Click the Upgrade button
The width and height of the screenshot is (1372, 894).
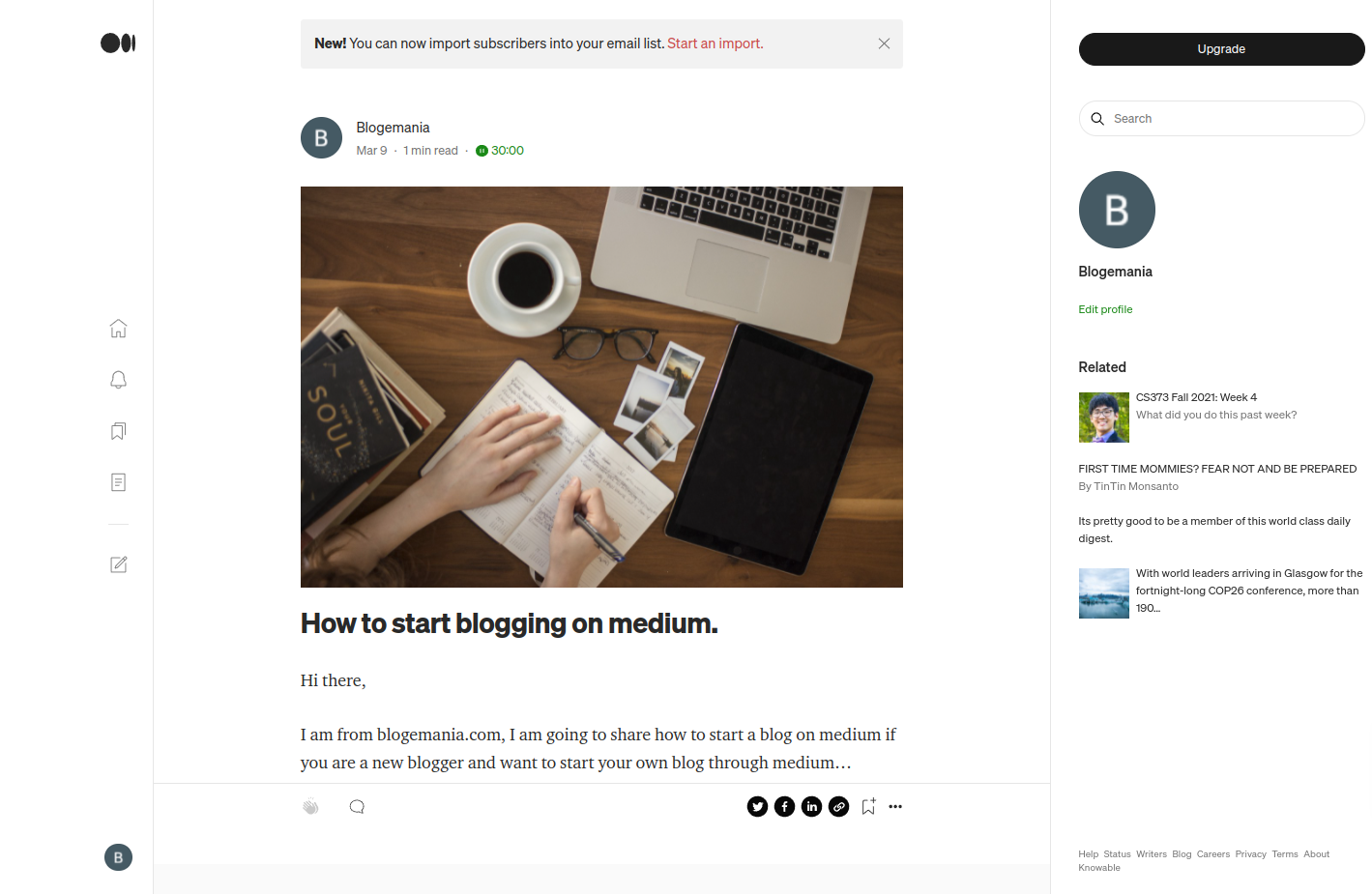click(1221, 49)
